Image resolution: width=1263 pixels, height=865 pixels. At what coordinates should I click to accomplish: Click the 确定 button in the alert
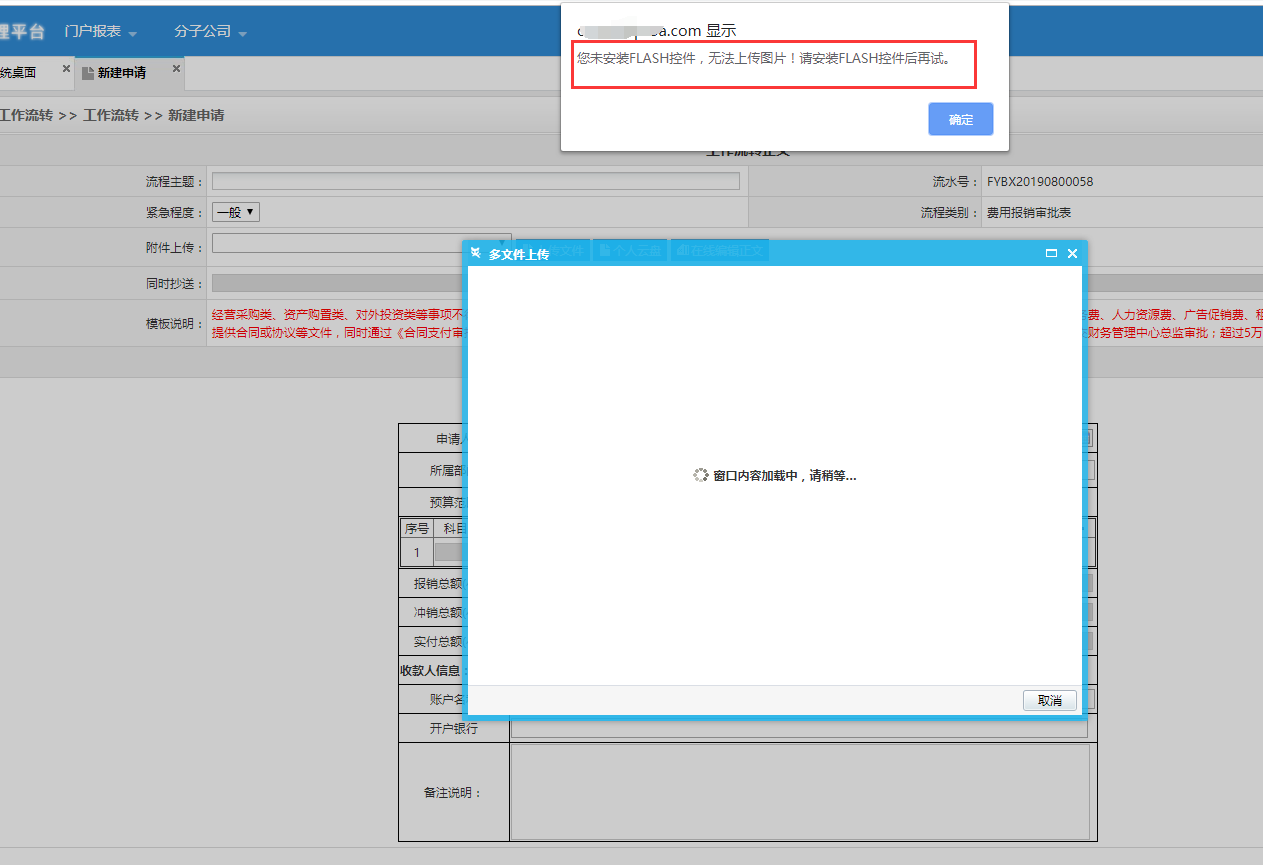(960, 119)
